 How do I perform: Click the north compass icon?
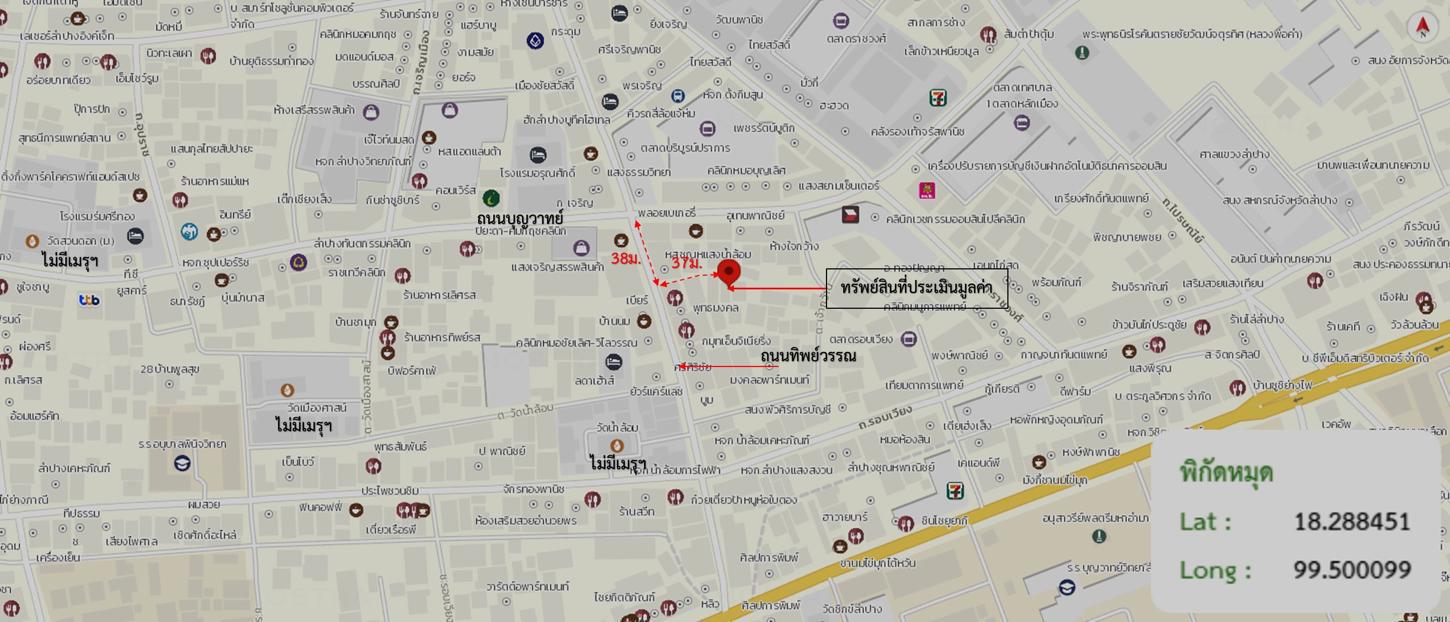pyautogui.click(x=1422, y=27)
